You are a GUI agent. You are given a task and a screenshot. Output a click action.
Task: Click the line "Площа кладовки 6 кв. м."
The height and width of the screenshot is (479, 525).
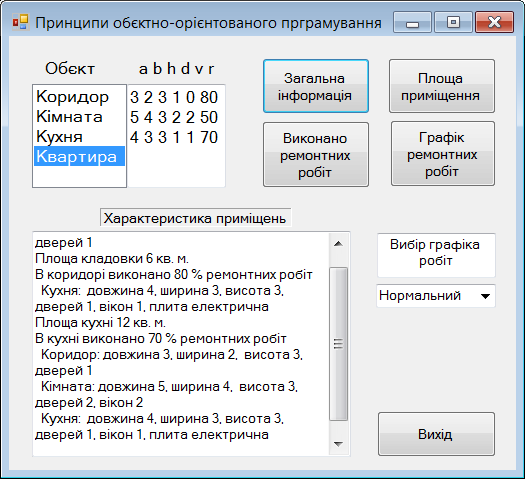coord(112,258)
